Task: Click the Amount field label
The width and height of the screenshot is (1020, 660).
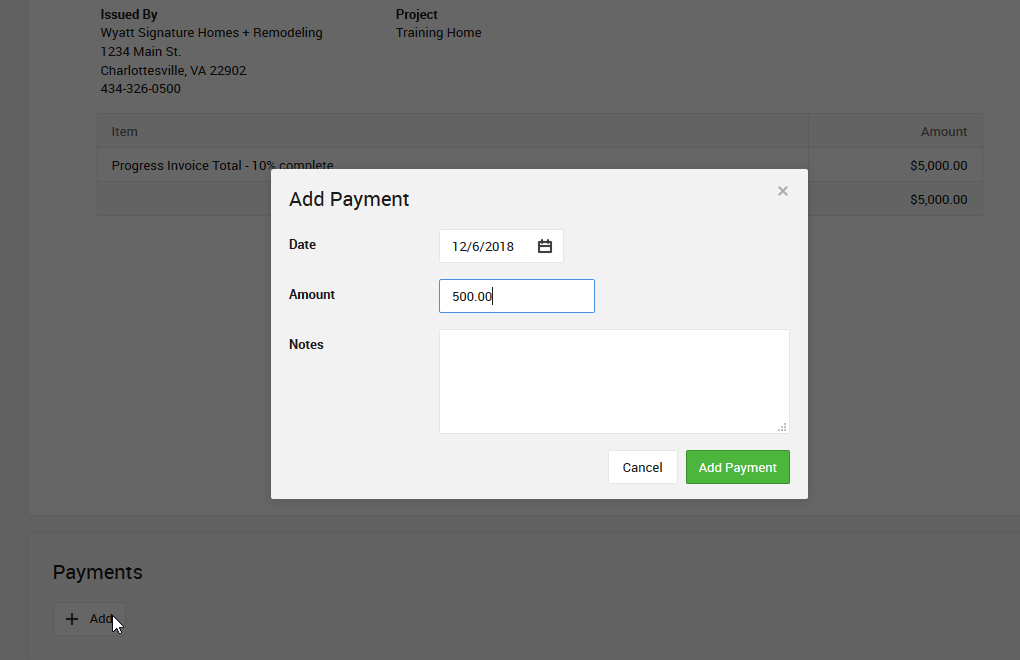Action: click(x=312, y=294)
